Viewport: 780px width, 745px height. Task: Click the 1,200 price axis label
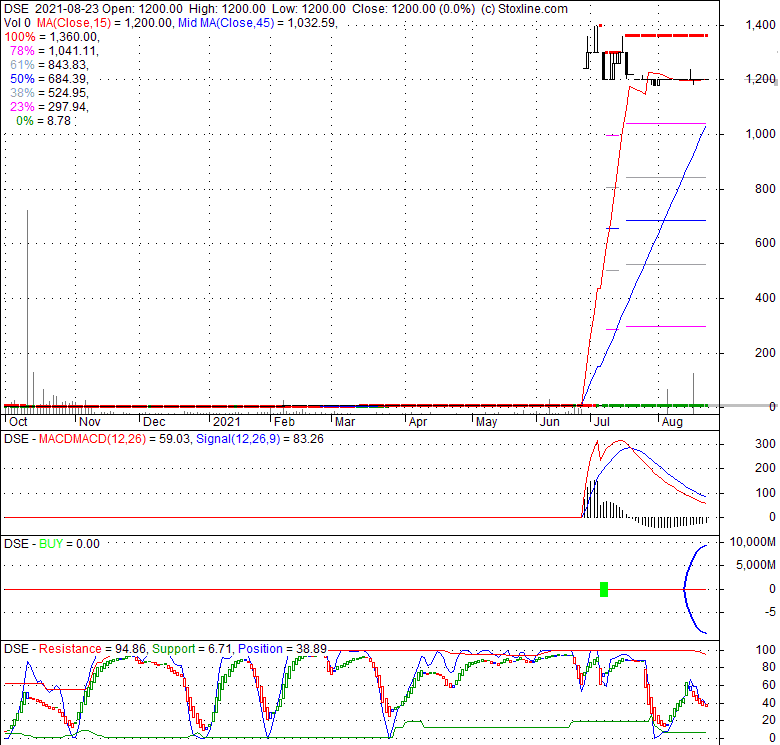coord(760,79)
